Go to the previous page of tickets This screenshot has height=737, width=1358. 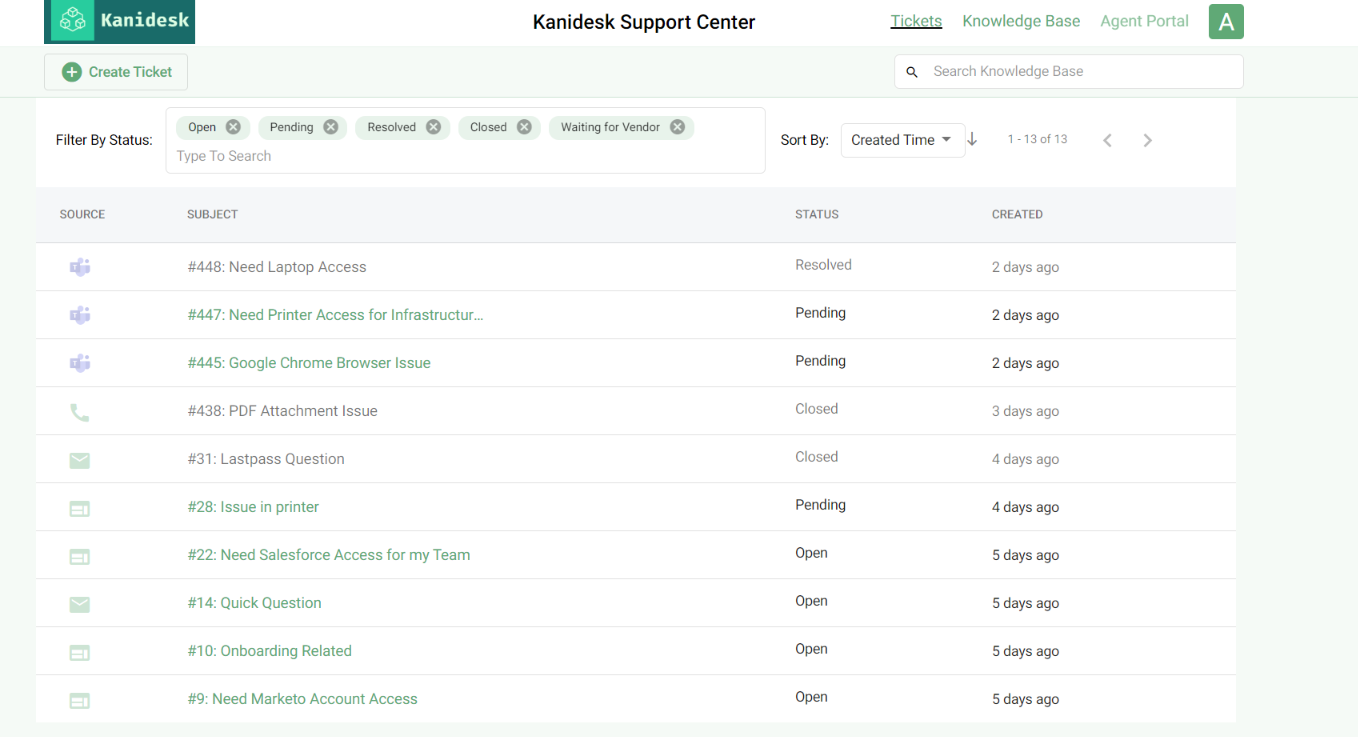[1107, 140]
